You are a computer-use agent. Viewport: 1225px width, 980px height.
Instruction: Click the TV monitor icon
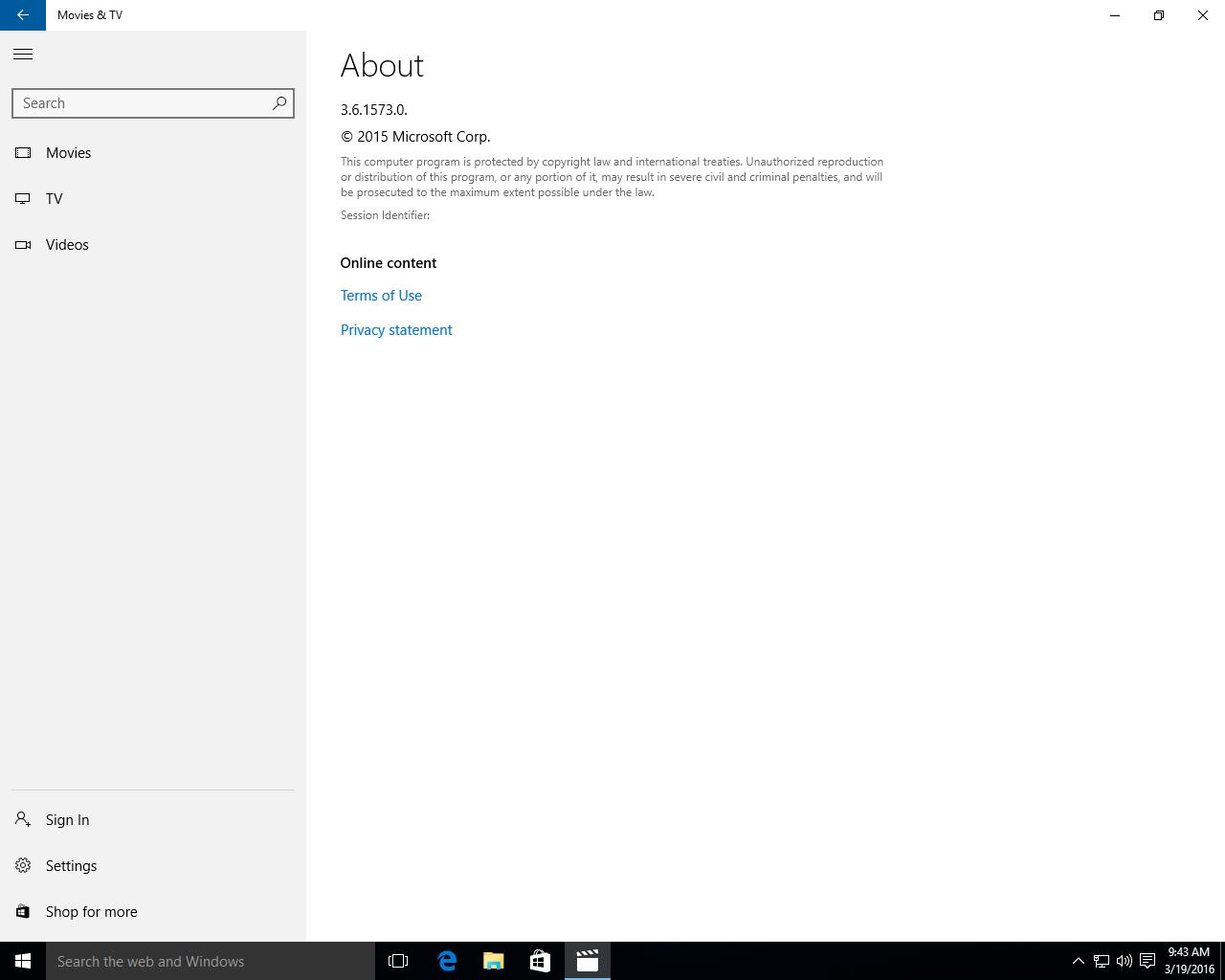[23, 198]
